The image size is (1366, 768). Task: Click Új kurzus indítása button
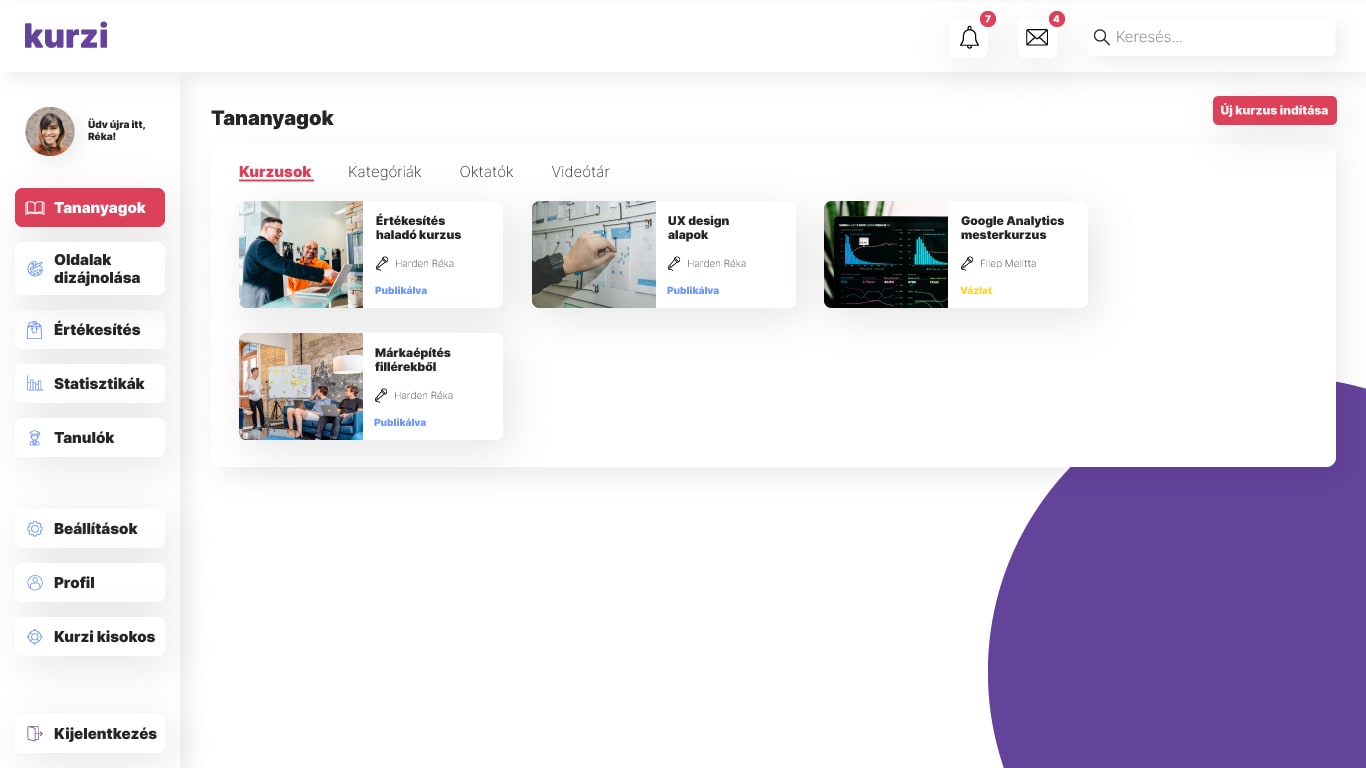(x=1274, y=110)
